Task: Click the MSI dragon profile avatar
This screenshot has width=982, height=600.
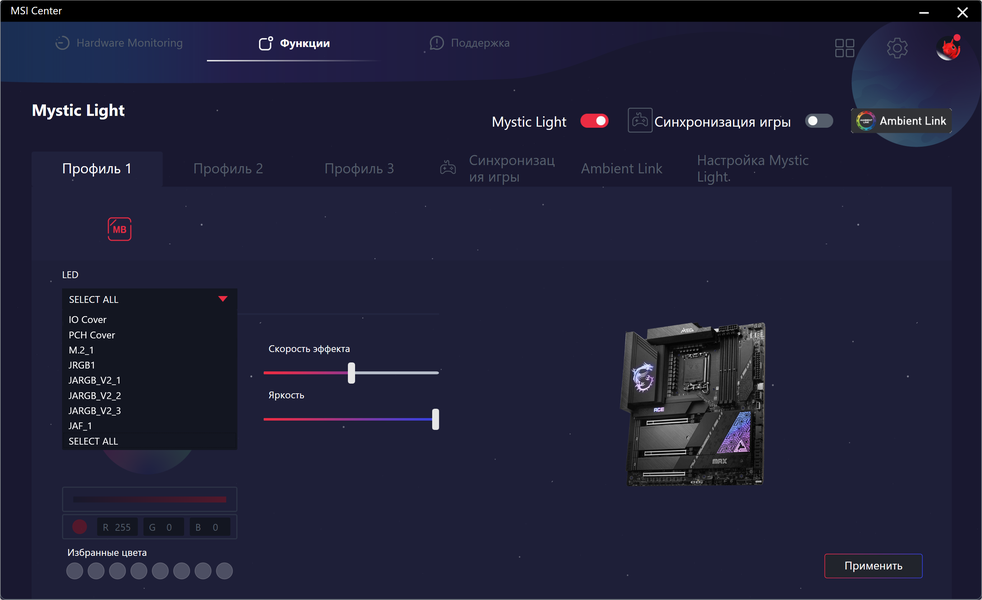Action: point(949,48)
